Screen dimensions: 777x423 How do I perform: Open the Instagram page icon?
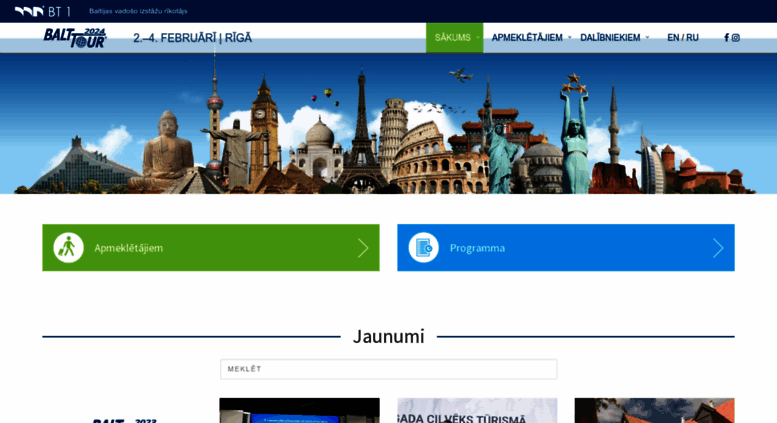coord(736,38)
